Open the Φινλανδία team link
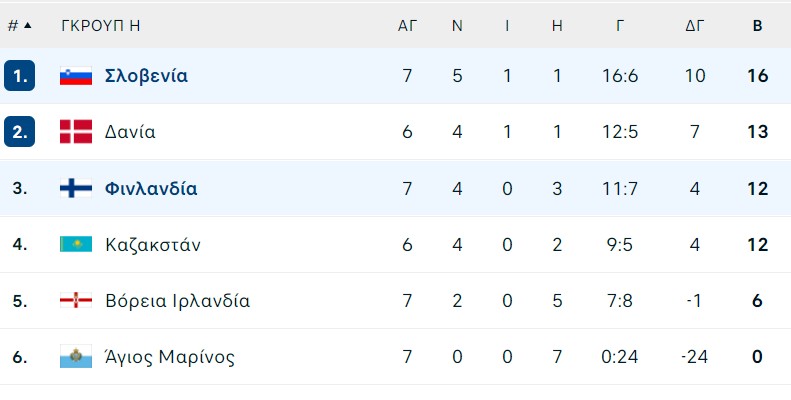This screenshot has height=400, width=791. point(151,188)
